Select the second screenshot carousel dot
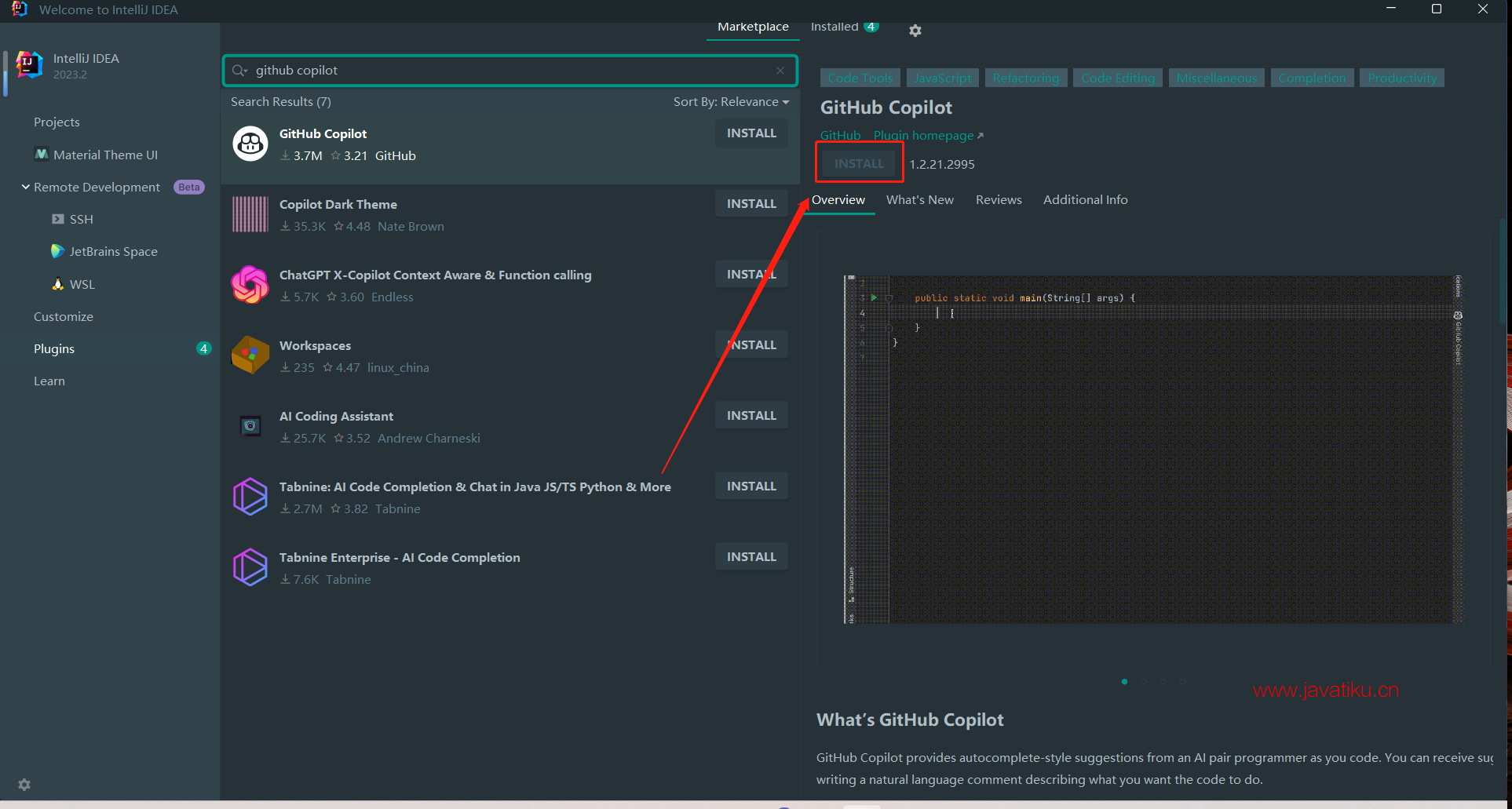The width and height of the screenshot is (1512, 809). tap(1144, 681)
